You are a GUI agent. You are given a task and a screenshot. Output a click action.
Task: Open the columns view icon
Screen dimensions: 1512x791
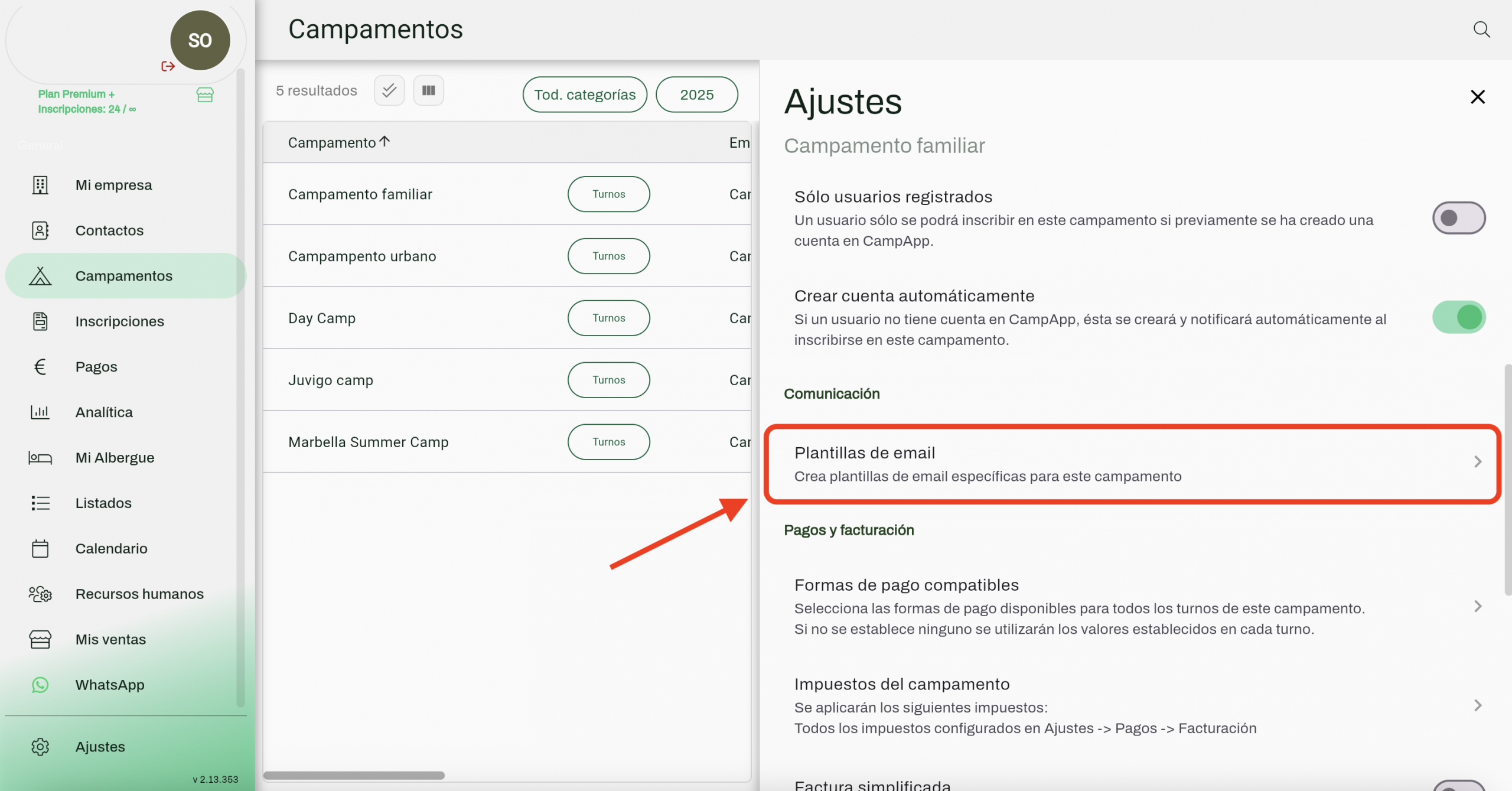tap(428, 90)
